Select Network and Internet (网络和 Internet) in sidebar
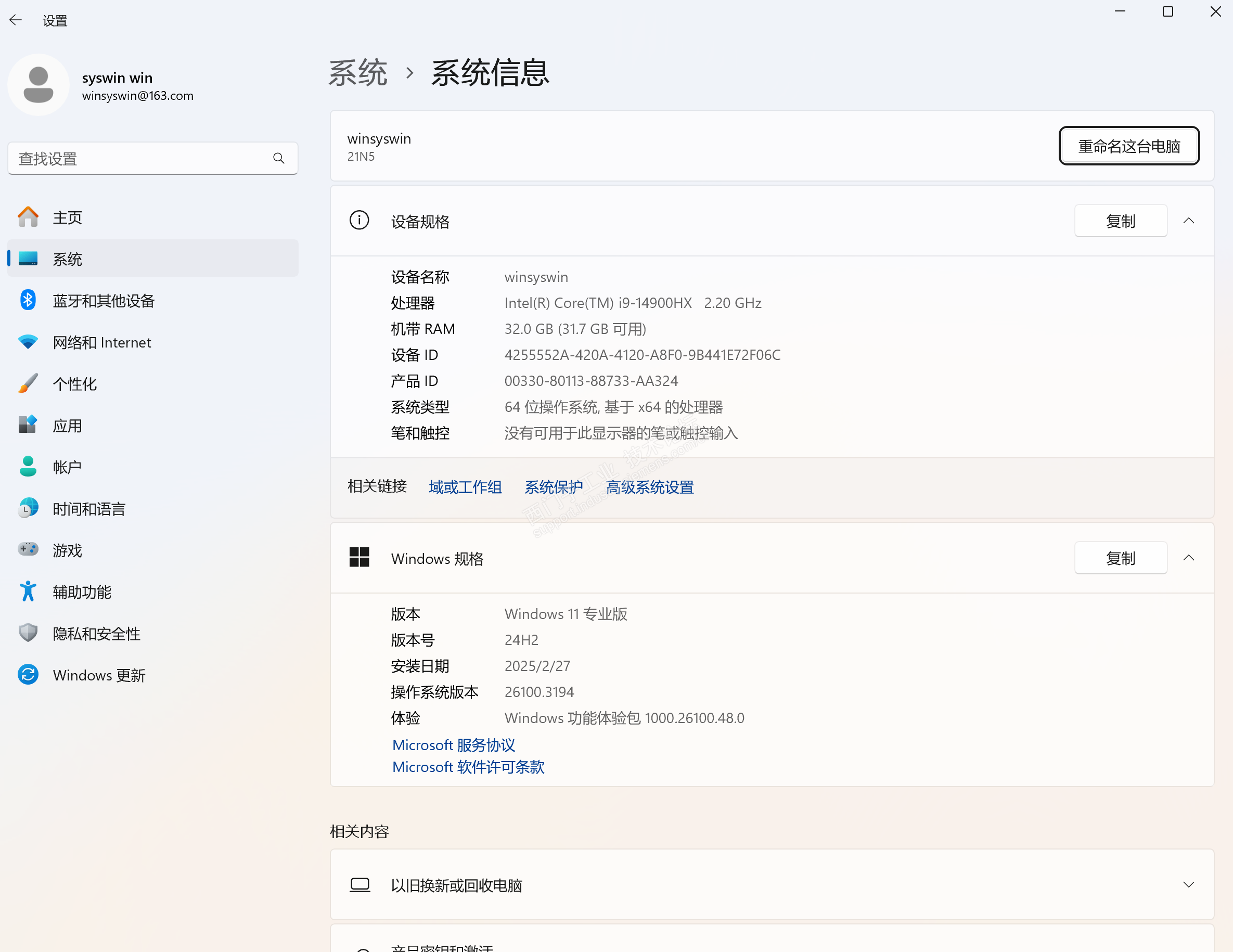Image resolution: width=1233 pixels, height=952 pixels. coord(101,343)
